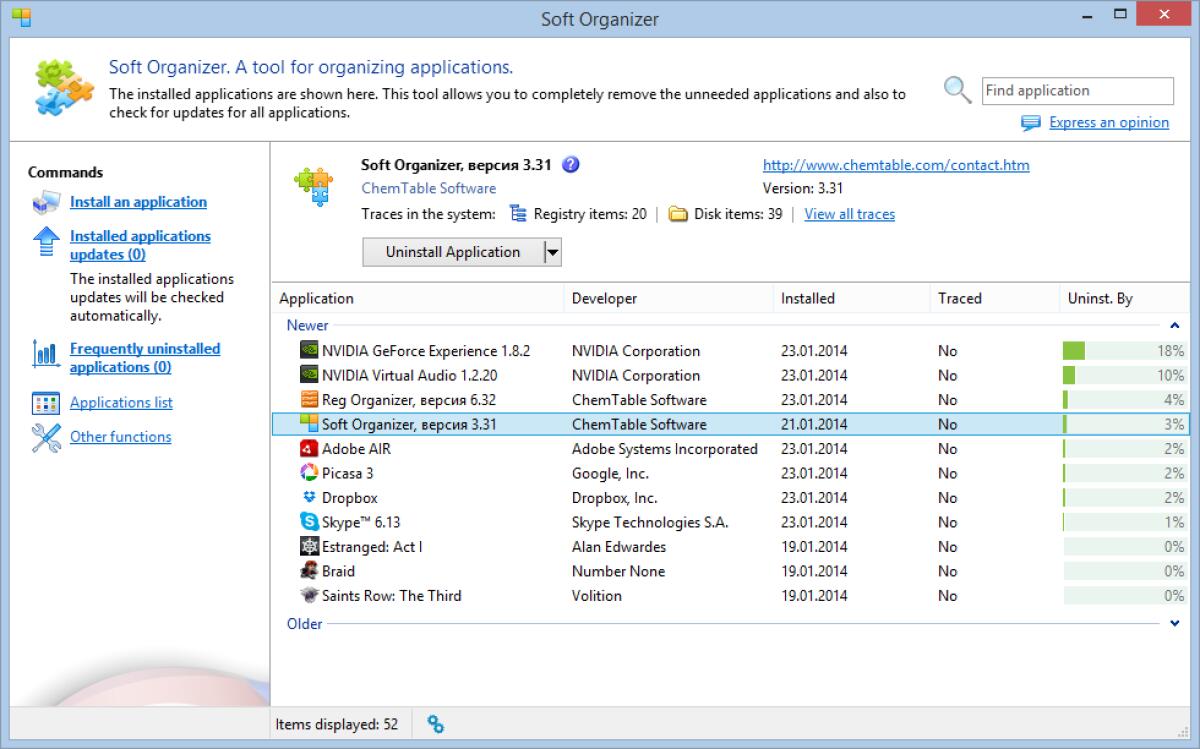Collapse the Newer group chevron
The image size is (1200, 749).
1172,324
